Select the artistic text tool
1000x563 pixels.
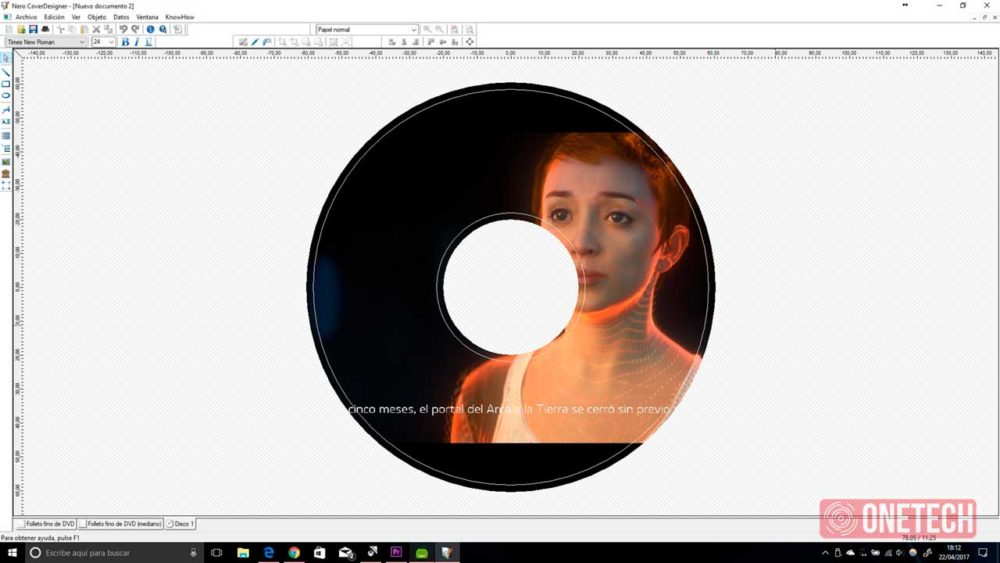click(6, 110)
